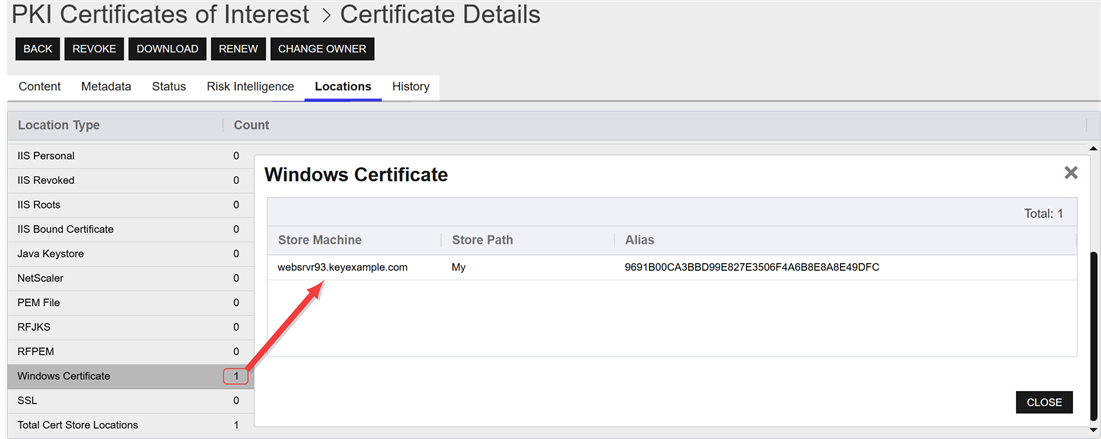Click the CLOSE button in dialog
The width and height of the screenshot is (1101, 439).
tap(1044, 402)
